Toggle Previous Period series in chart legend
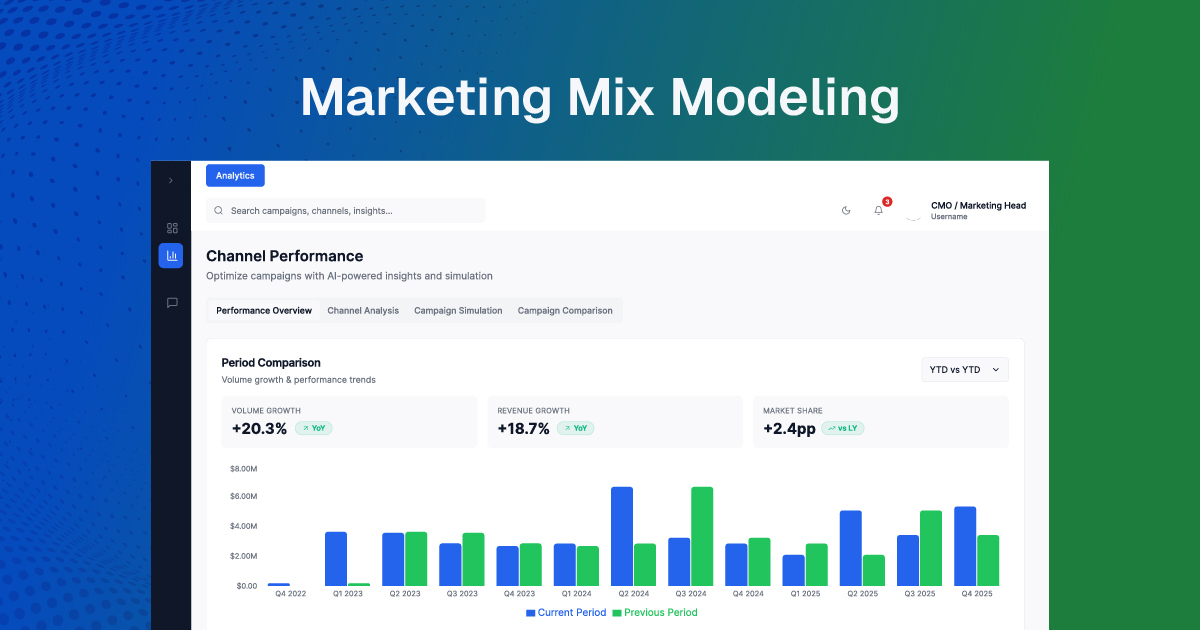This screenshot has height=630, width=1200. [655, 612]
